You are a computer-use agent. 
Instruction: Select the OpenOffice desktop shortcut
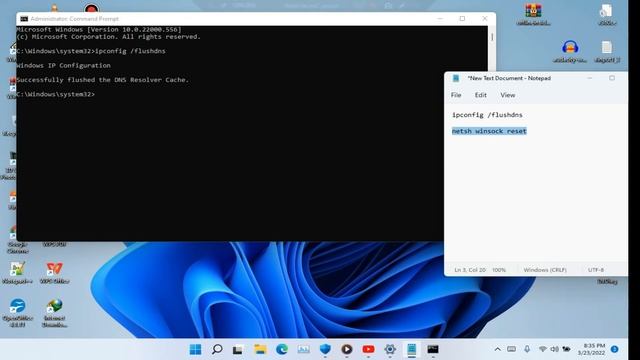(x=17, y=313)
